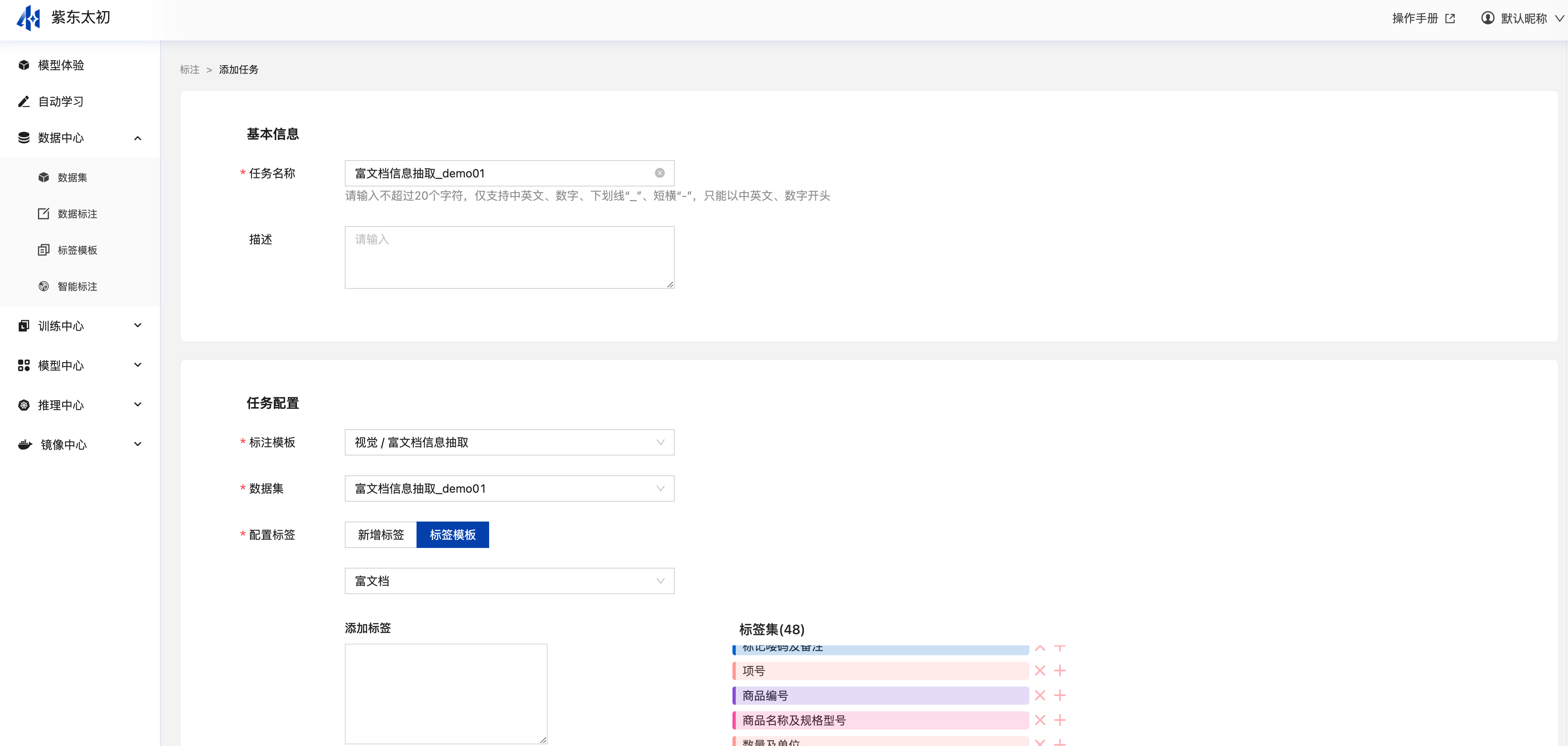This screenshot has width=1568, height=746.
Task: Open the 操作手册 link
Action: point(1415,18)
